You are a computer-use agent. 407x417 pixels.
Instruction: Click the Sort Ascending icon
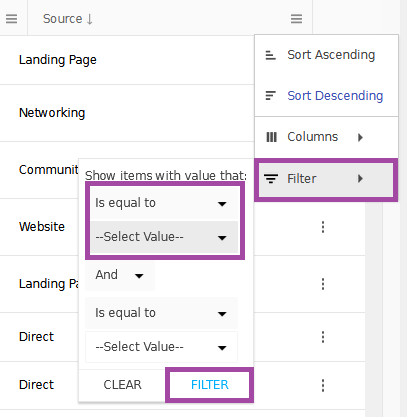(x=270, y=55)
